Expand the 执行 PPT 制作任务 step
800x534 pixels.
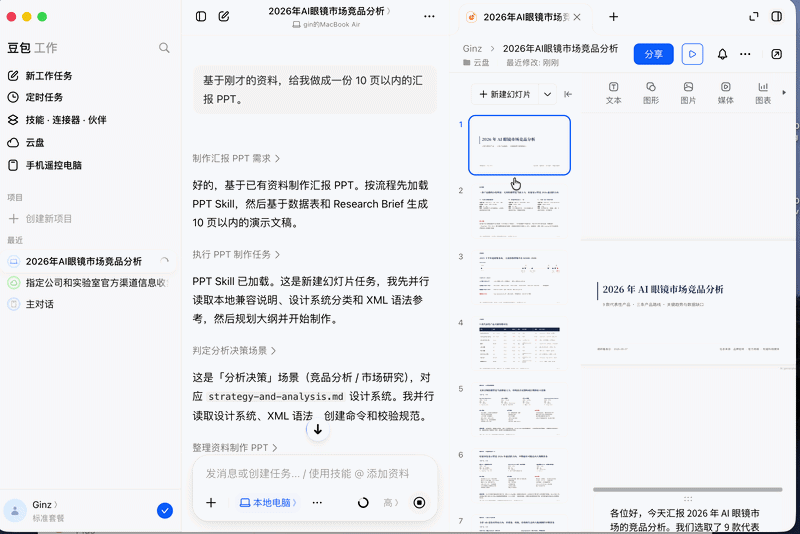point(236,255)
